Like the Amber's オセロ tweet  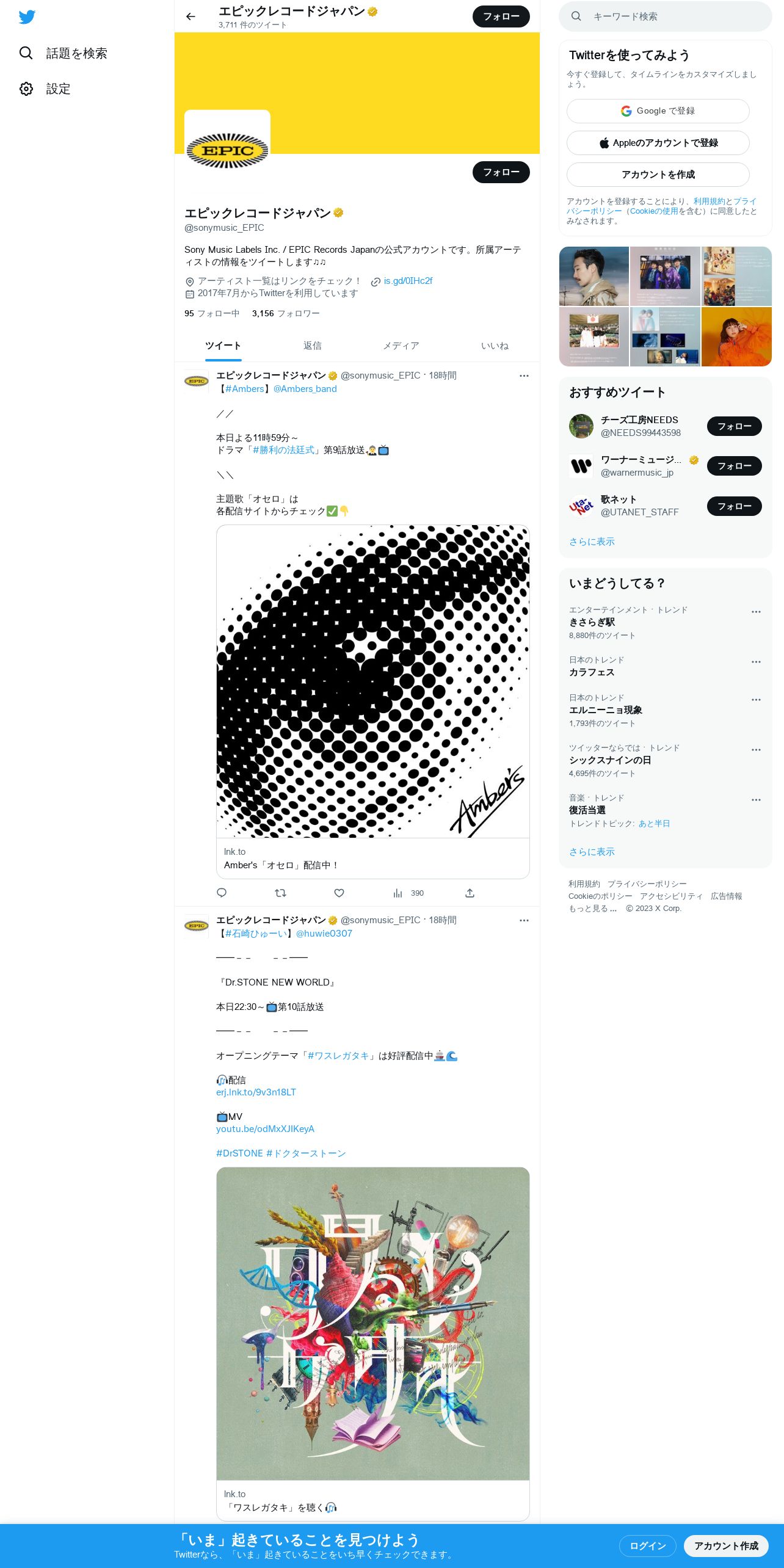[x=339, y=893]
